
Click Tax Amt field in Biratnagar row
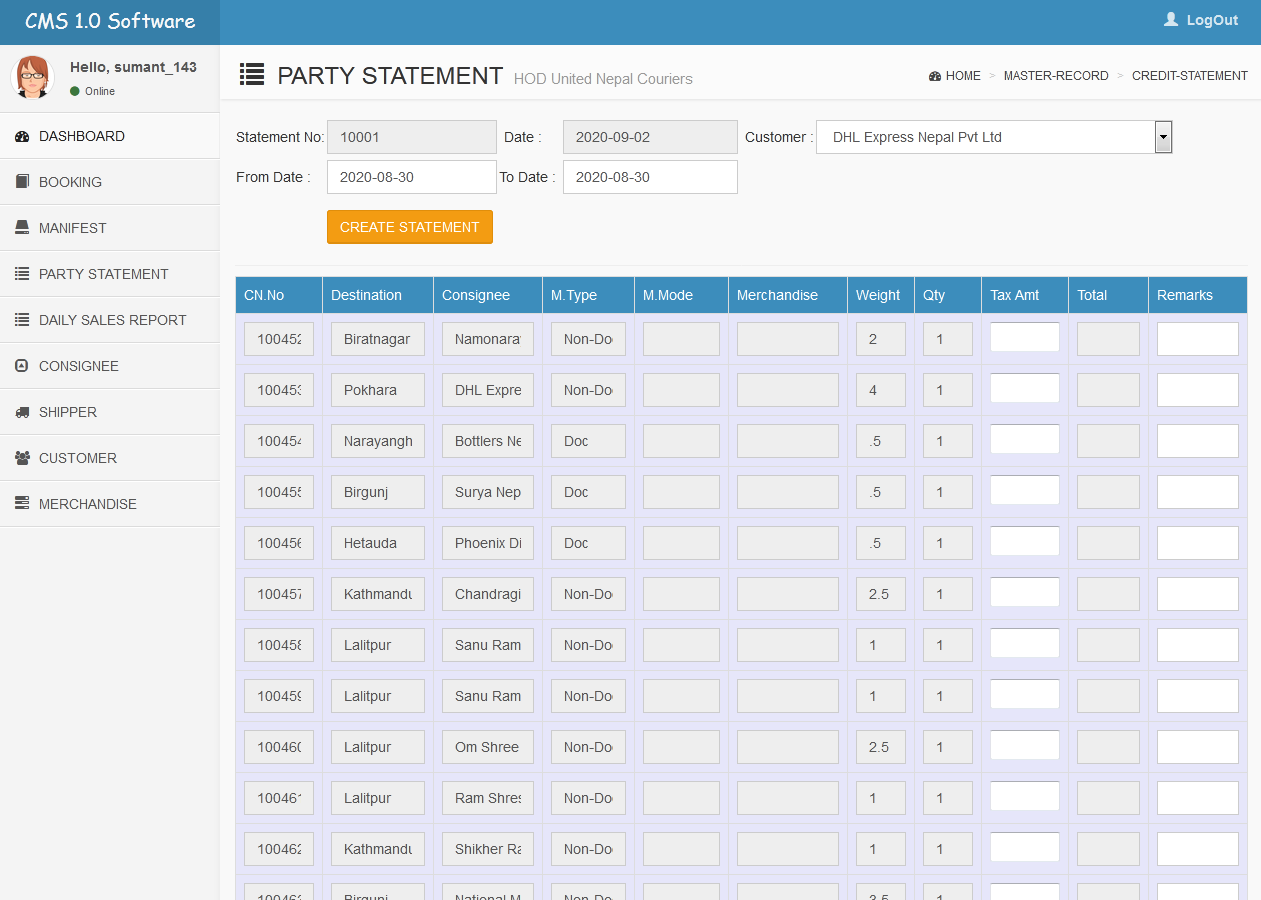tap(1025, 337)
